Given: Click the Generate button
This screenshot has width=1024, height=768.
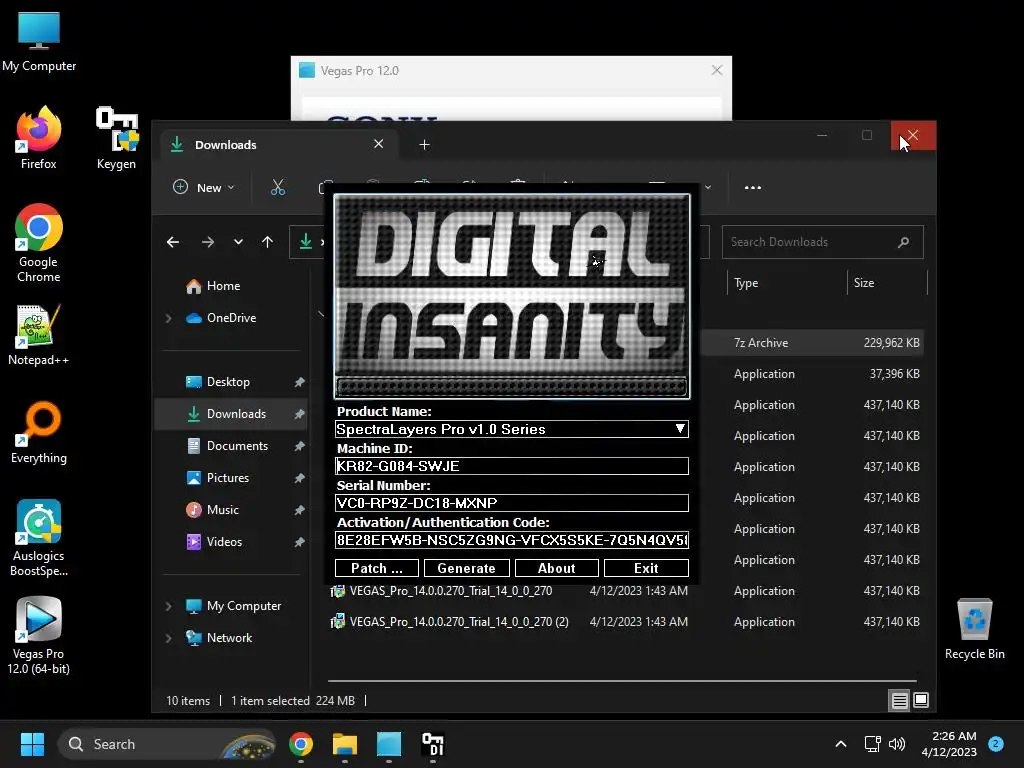Looking at the screenshot, I should point(466,568).
